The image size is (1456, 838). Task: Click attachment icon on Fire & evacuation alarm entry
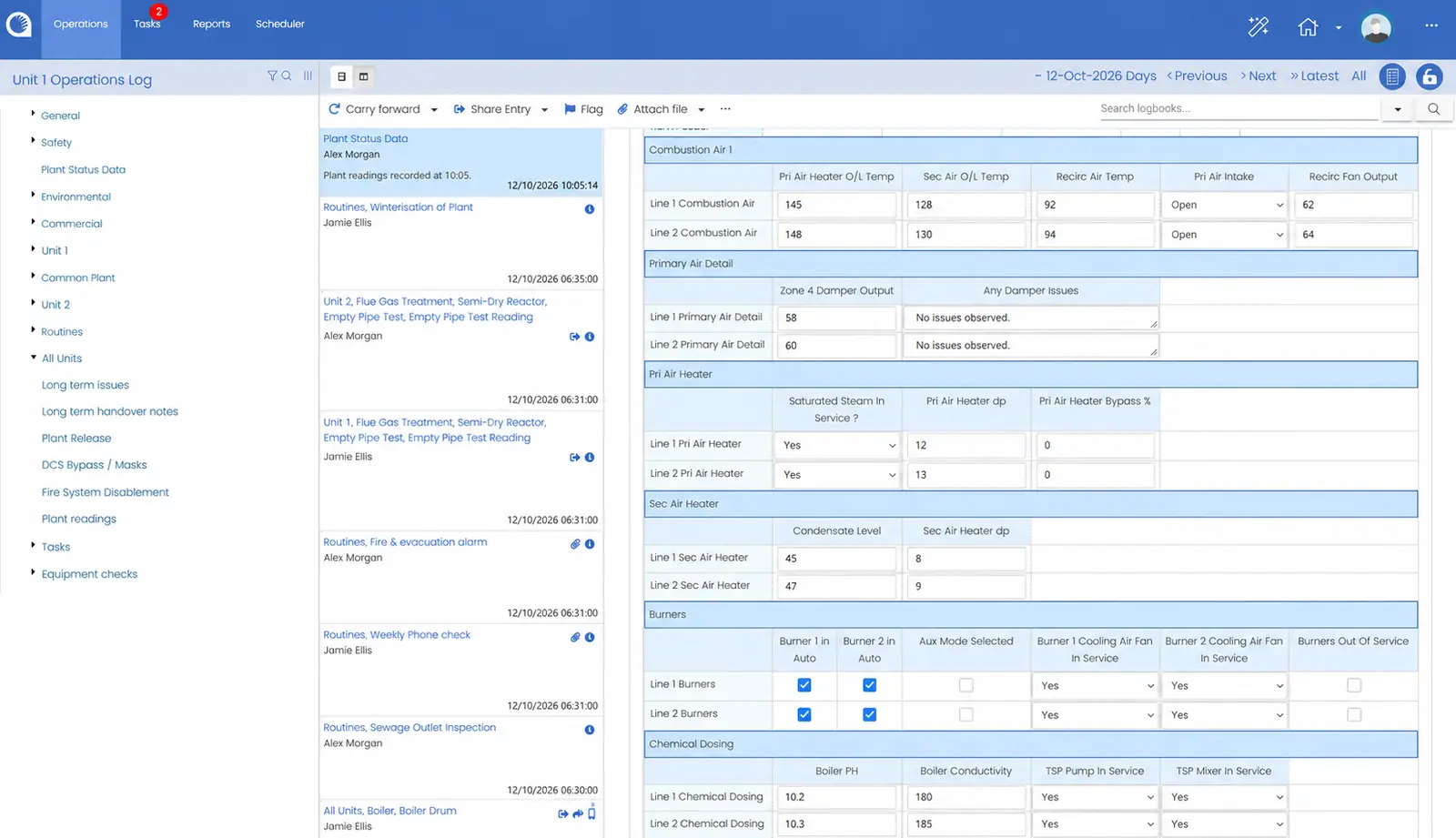coord(575,544)
